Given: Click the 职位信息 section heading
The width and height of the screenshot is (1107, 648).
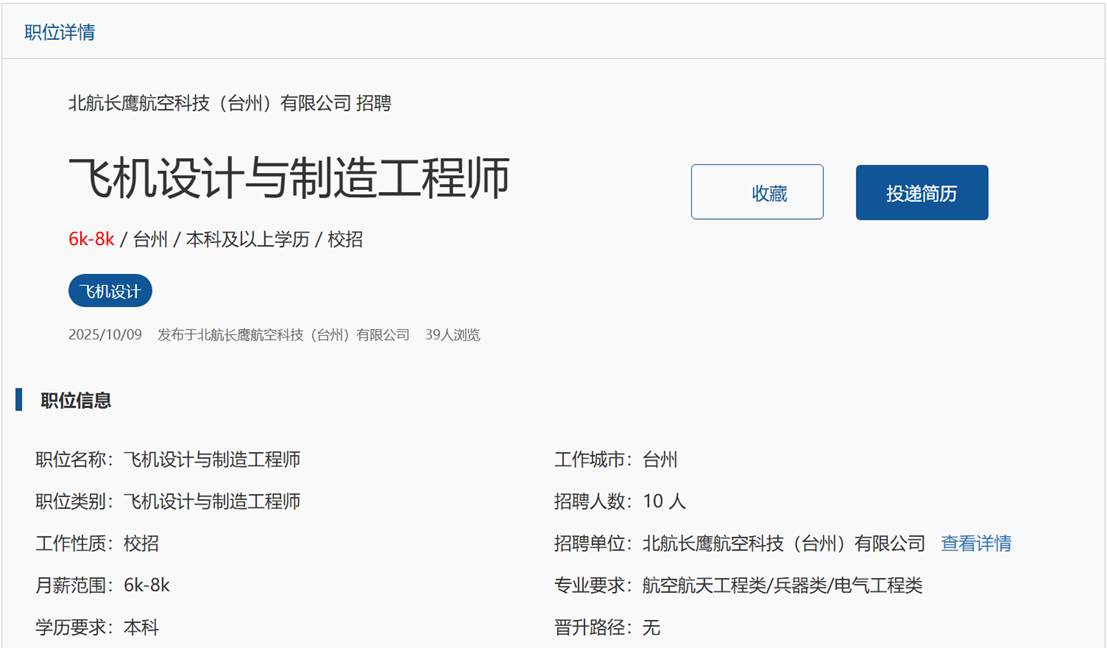Looking at the screenshot, I should click(76, 401).
